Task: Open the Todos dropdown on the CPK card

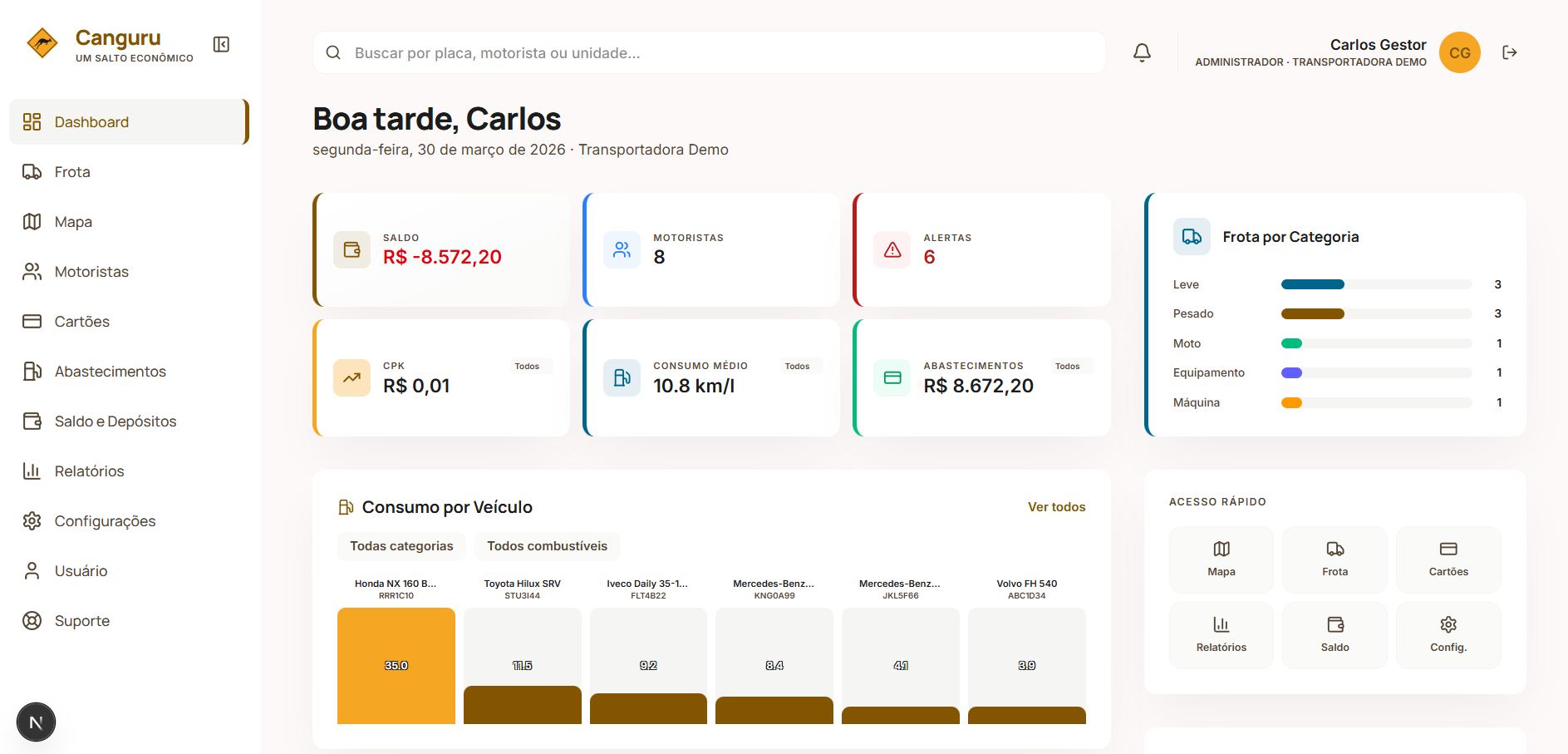Action: tap(529, 366)
